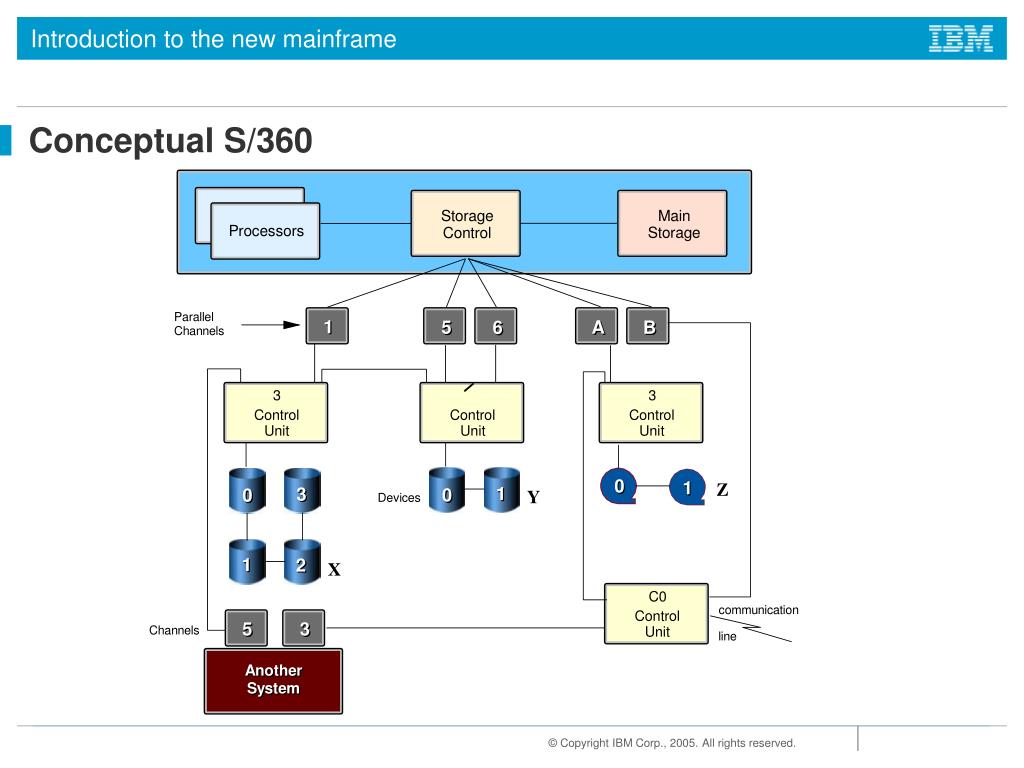Viewport: 1024px width, 768px height.
Task: Click disk device 2 in group X
Action: tap(302, 562)
